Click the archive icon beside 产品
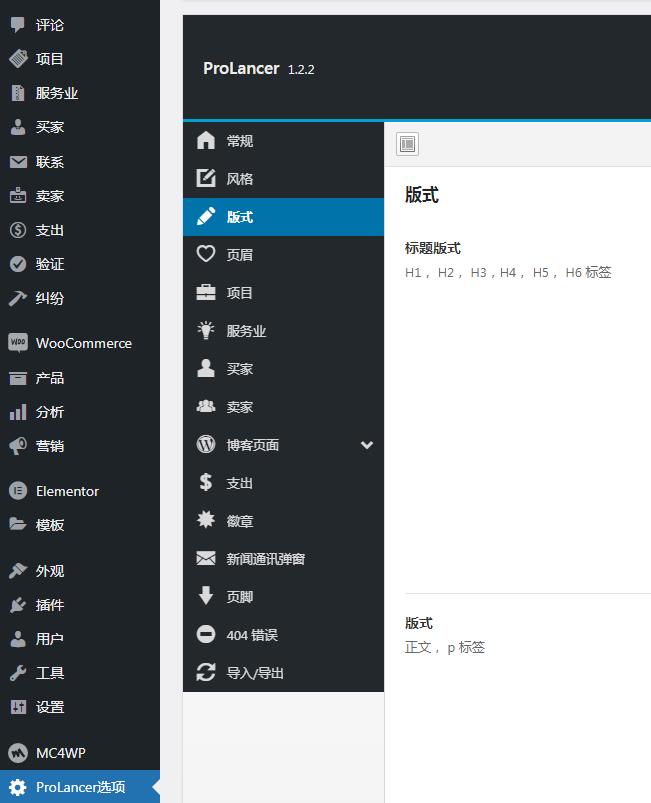Viewport: 651px width, 803px height. click(18, 378)
